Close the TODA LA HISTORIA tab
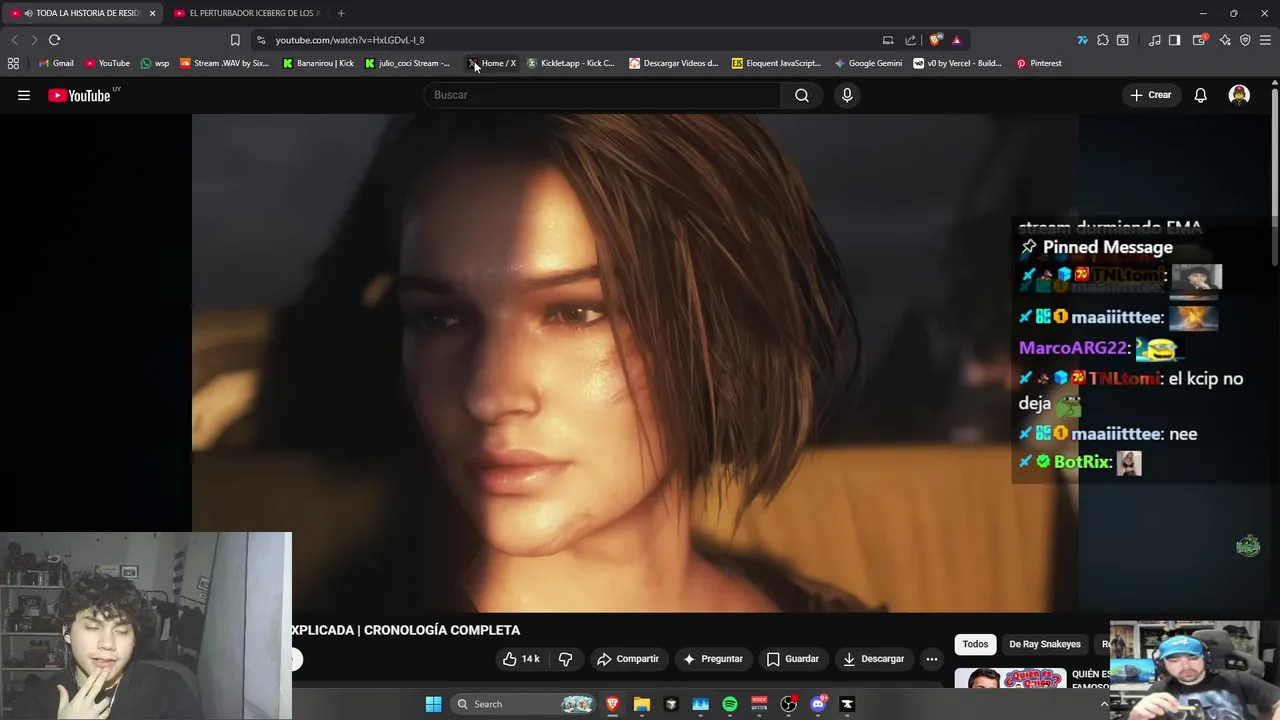The image size is (1280, 720). click(x=152, y=13)
